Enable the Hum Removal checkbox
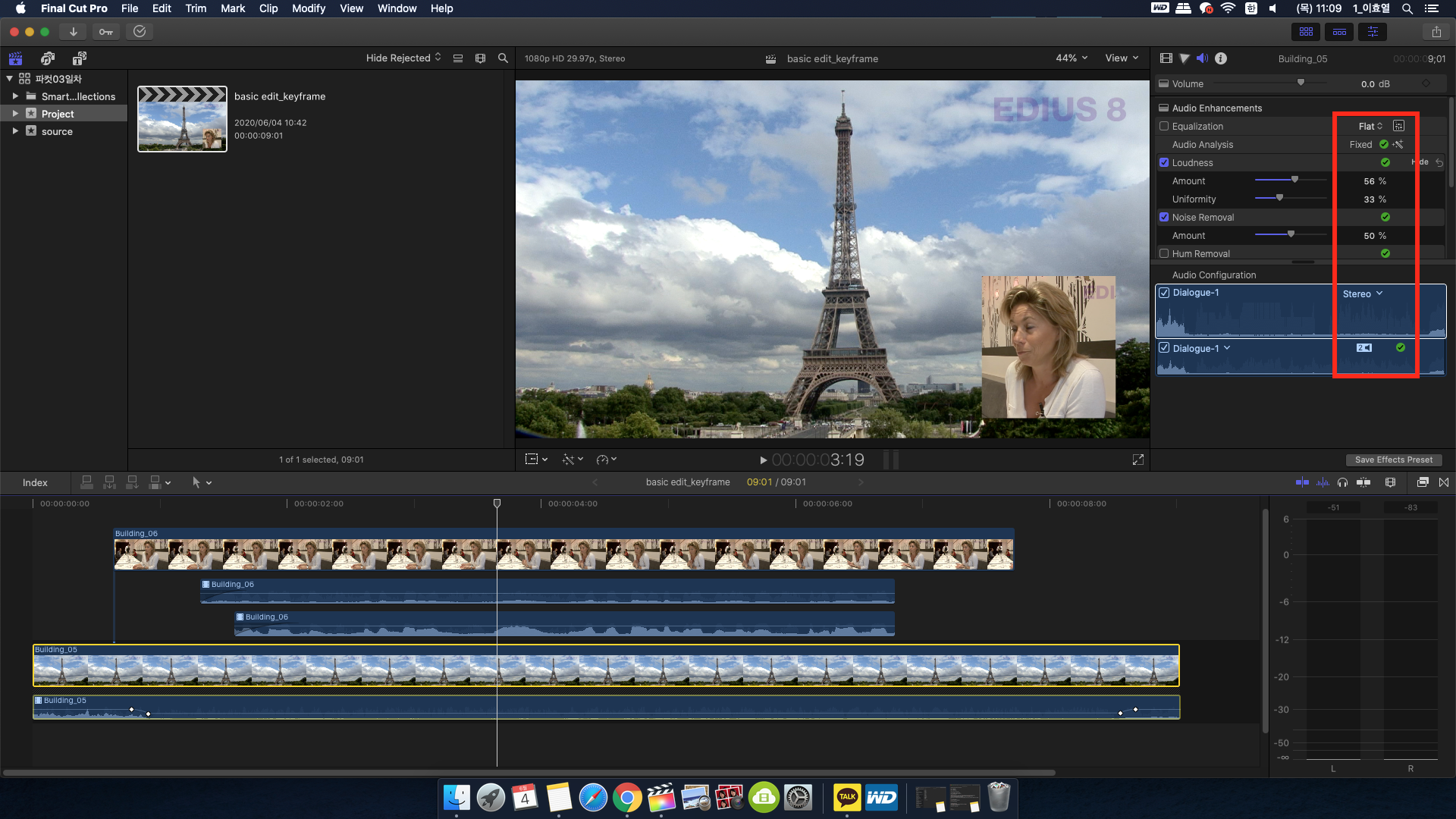 coord(1164,254)
